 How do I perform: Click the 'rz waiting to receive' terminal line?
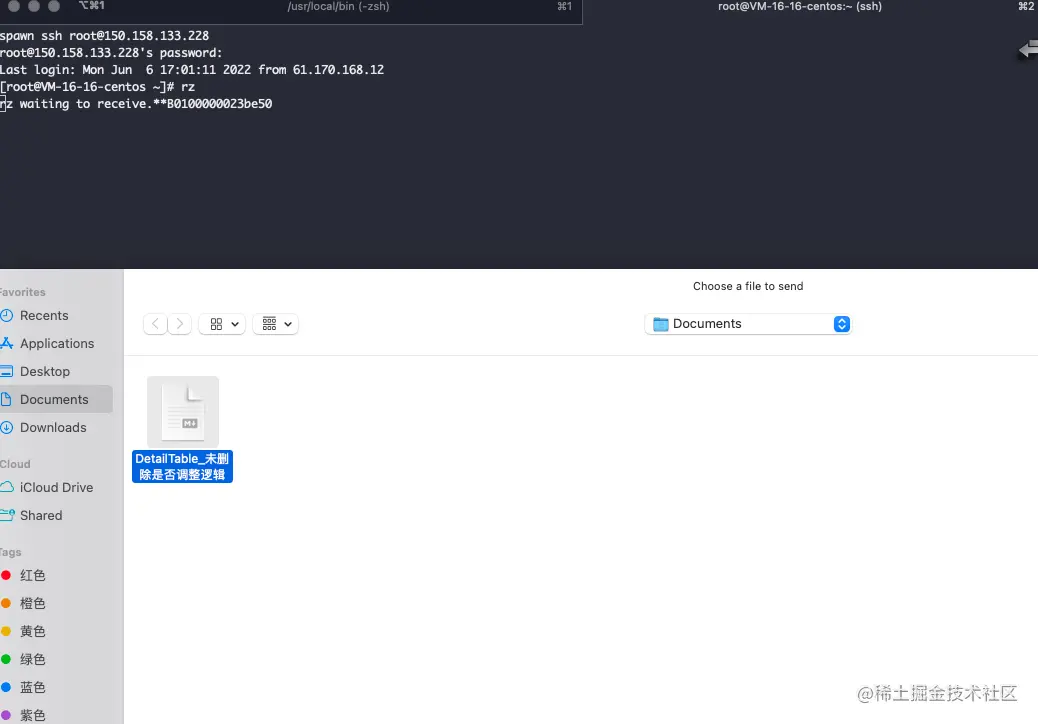(136, 104)
